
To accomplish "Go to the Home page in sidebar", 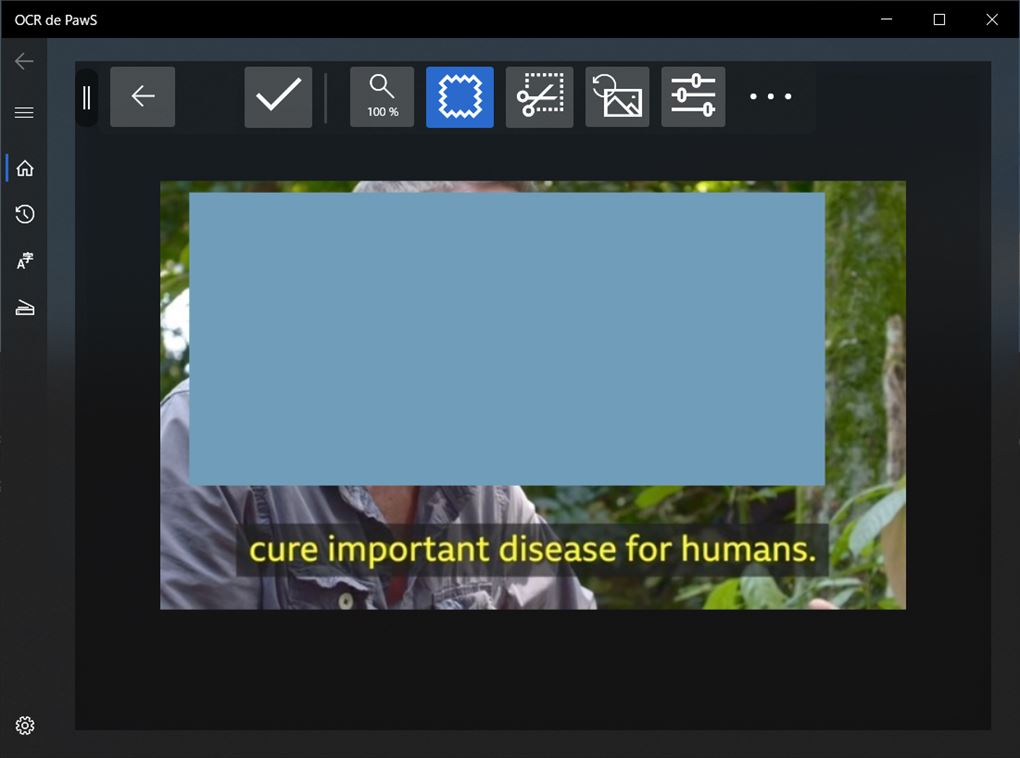I will coord(25,168).
